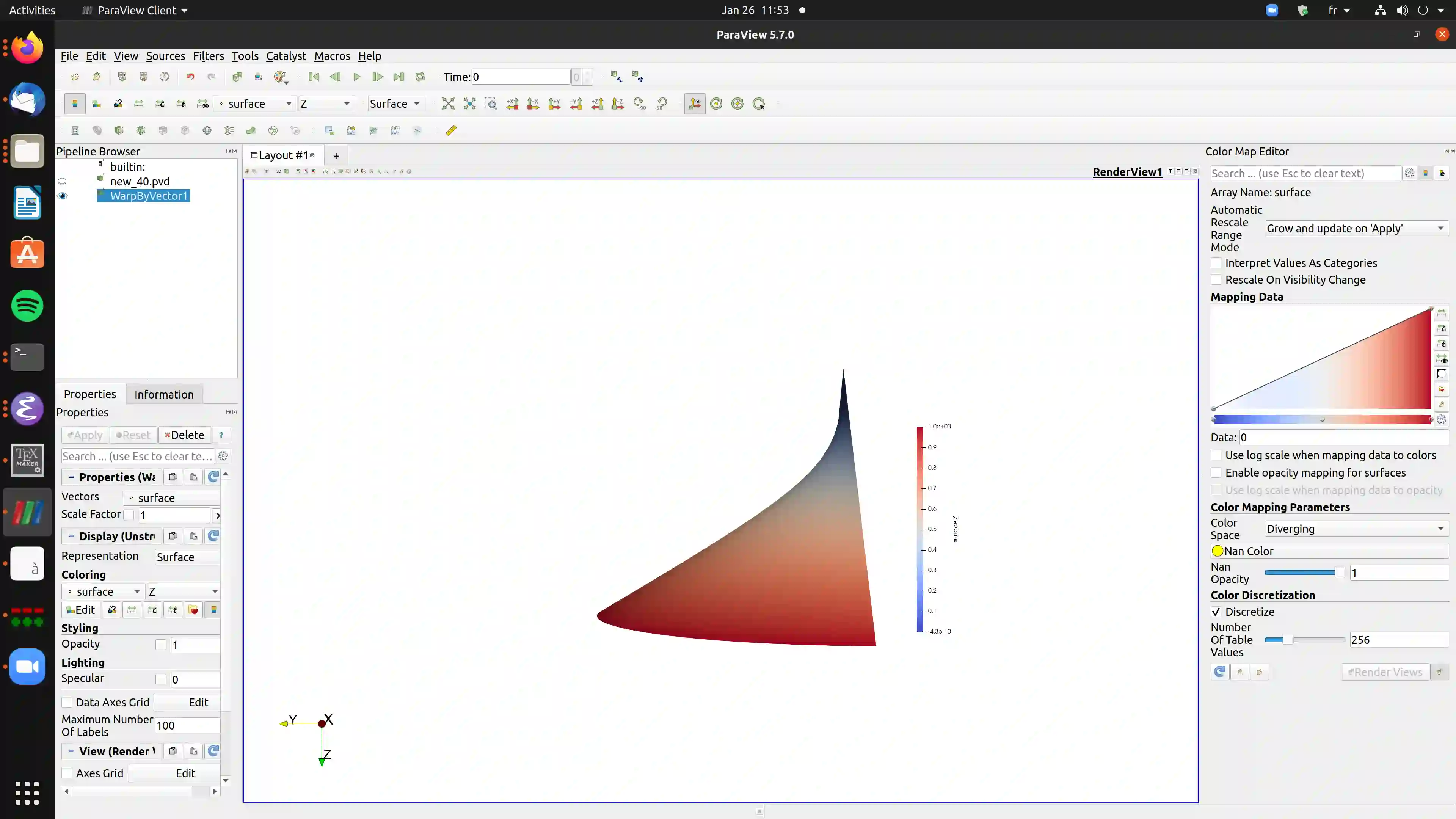Switch to the Information tab
This screenshot has height=819, width=1456.
point(164,394)
